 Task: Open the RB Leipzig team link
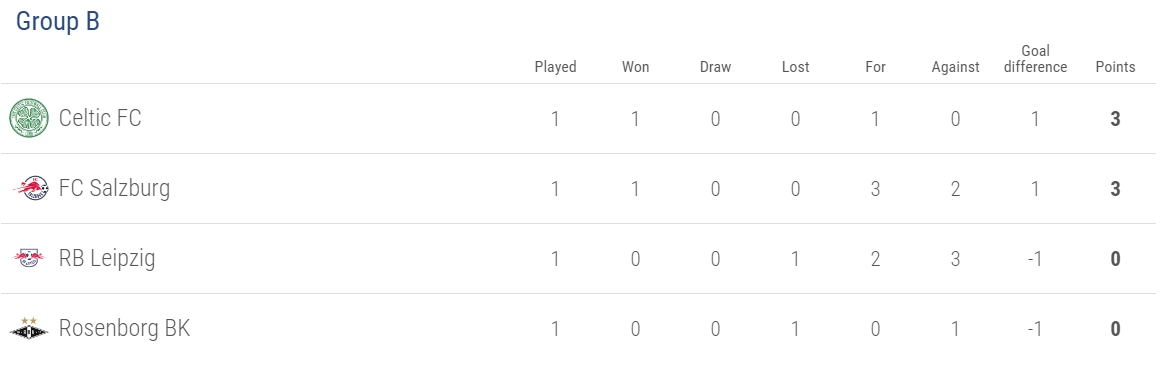tap(107, 258)
